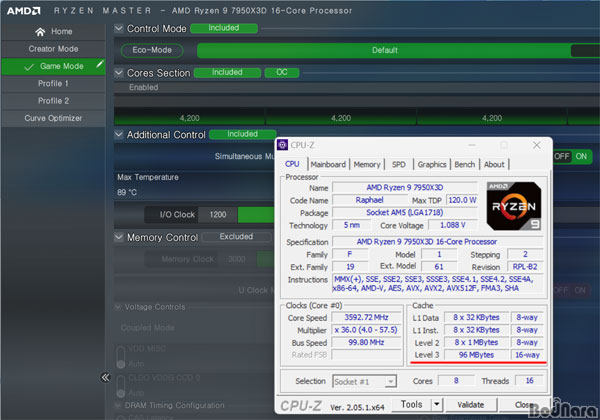The width and height of the screenshot is (600, 420).
Task: Click the Multiplier value x 36.0
Action: (366, 330)
